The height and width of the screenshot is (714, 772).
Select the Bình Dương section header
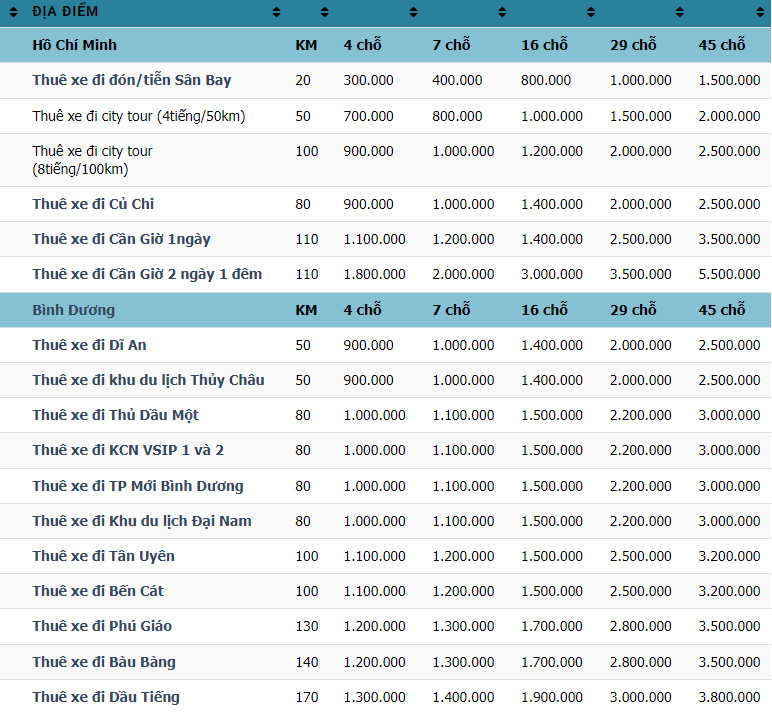73,310
